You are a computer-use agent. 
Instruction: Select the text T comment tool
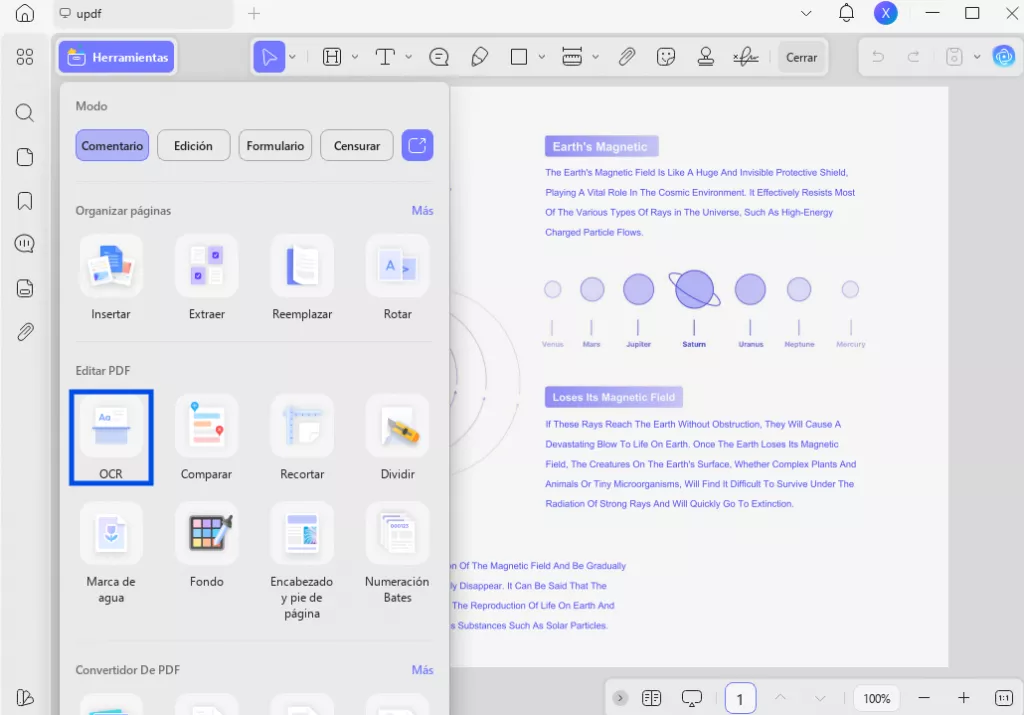[385, 57]
